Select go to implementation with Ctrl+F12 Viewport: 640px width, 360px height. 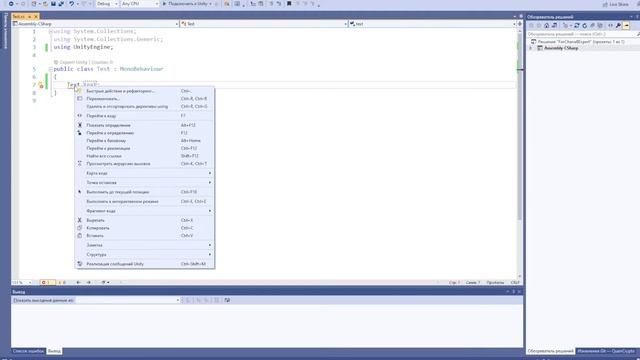pyautogui.click(x=144, y=149)
